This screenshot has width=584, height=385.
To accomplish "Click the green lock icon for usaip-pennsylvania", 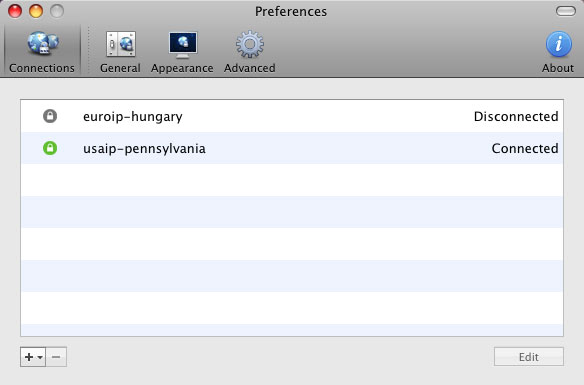I will coord(50,148).
